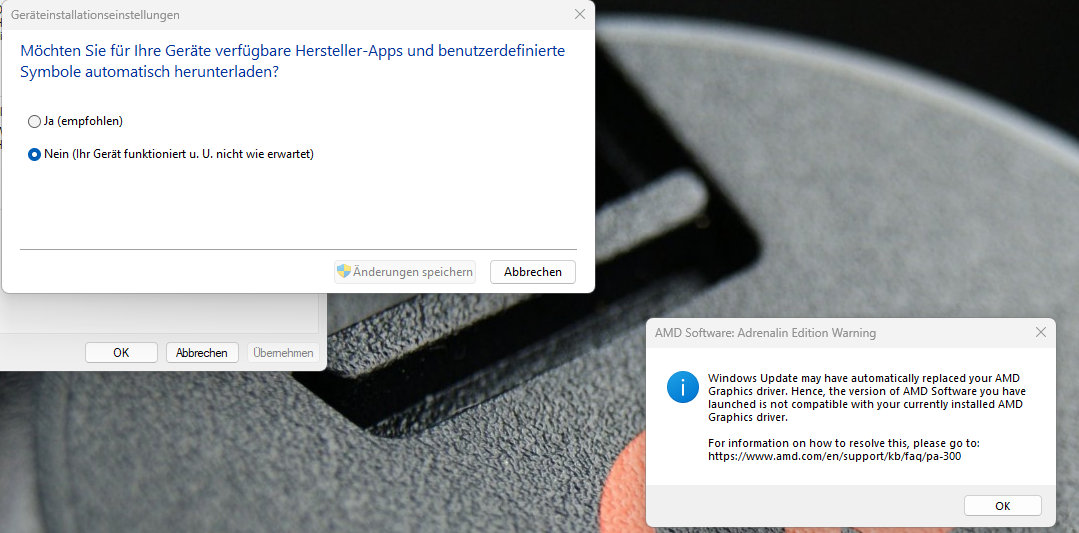
Task: Cancel the Geräteinstallationseinstellungen dialog with Abbrechen
Action: [x=533, y=272]
